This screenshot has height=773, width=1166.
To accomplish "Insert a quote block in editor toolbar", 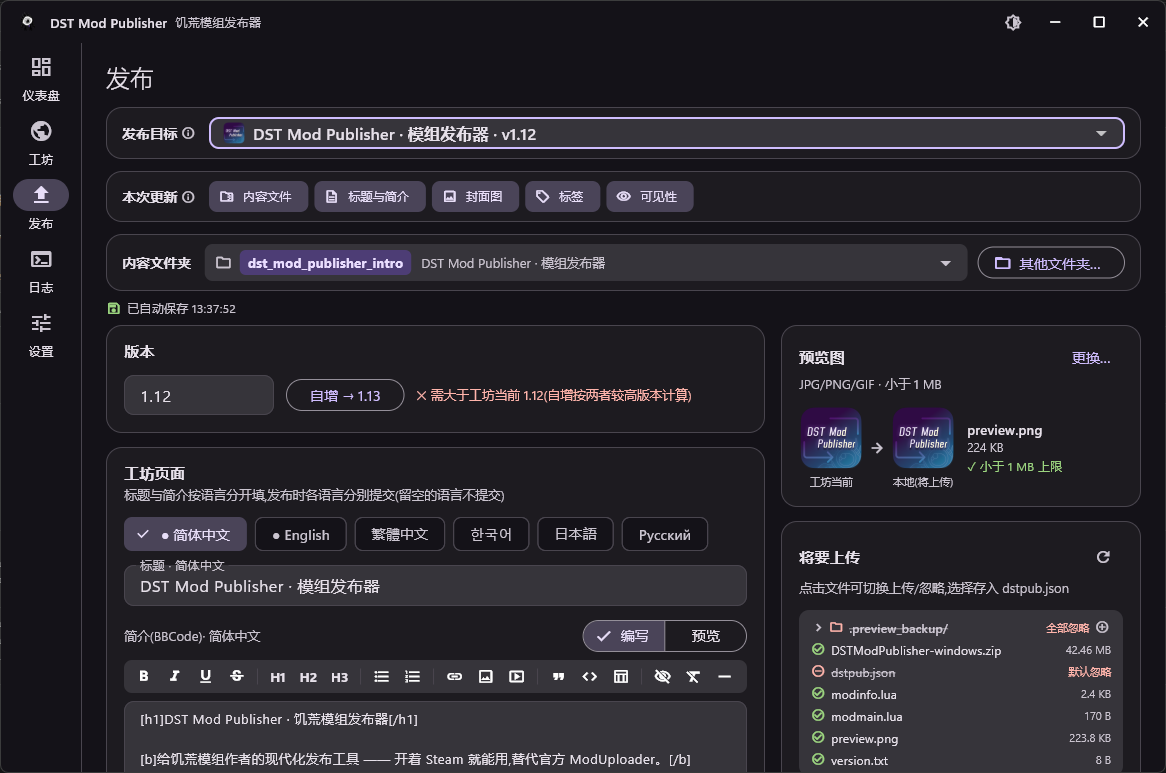I will coord(558,676).
